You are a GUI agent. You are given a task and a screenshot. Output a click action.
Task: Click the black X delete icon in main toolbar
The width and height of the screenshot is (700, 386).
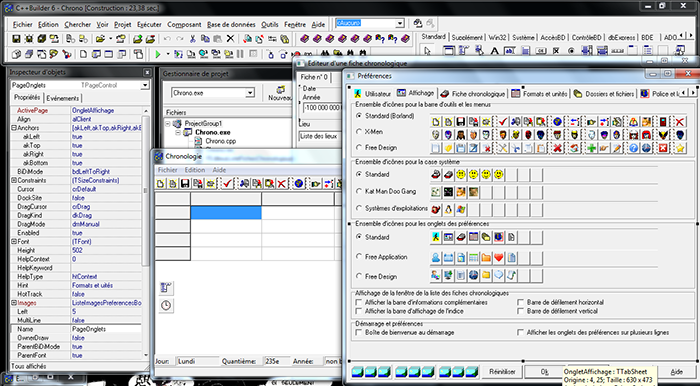(x=230, y=39)
